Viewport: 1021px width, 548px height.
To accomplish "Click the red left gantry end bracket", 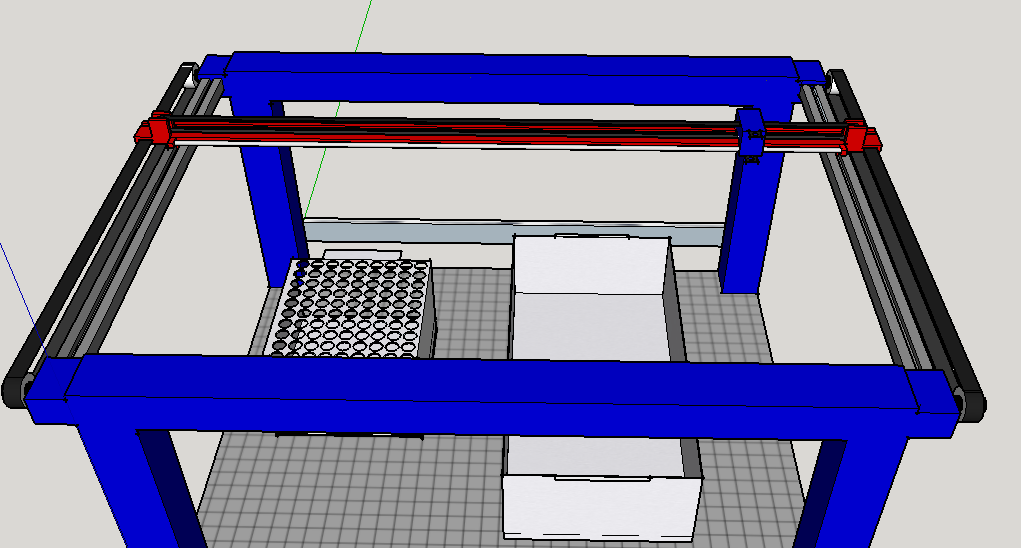I will (x=153, y=130).
